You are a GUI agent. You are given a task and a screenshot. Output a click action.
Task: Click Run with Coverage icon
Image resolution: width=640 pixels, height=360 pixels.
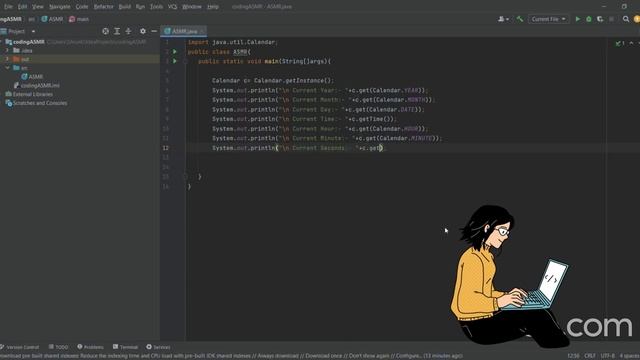tap(600, 19)
